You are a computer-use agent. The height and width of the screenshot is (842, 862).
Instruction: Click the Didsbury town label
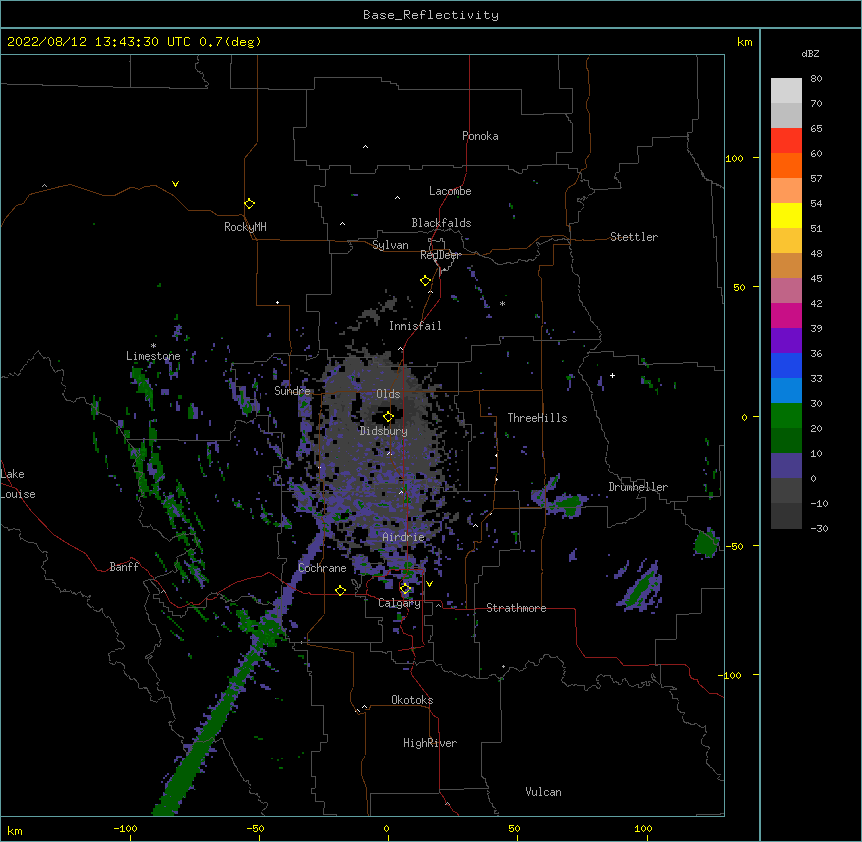(384, 431)
